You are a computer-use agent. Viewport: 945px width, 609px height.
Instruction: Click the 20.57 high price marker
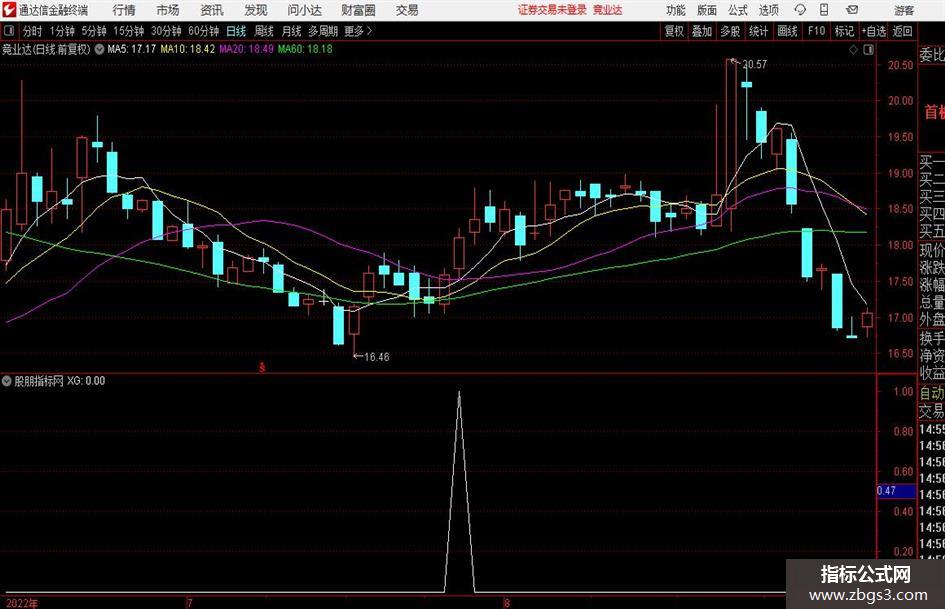click(x=754, y=64)
